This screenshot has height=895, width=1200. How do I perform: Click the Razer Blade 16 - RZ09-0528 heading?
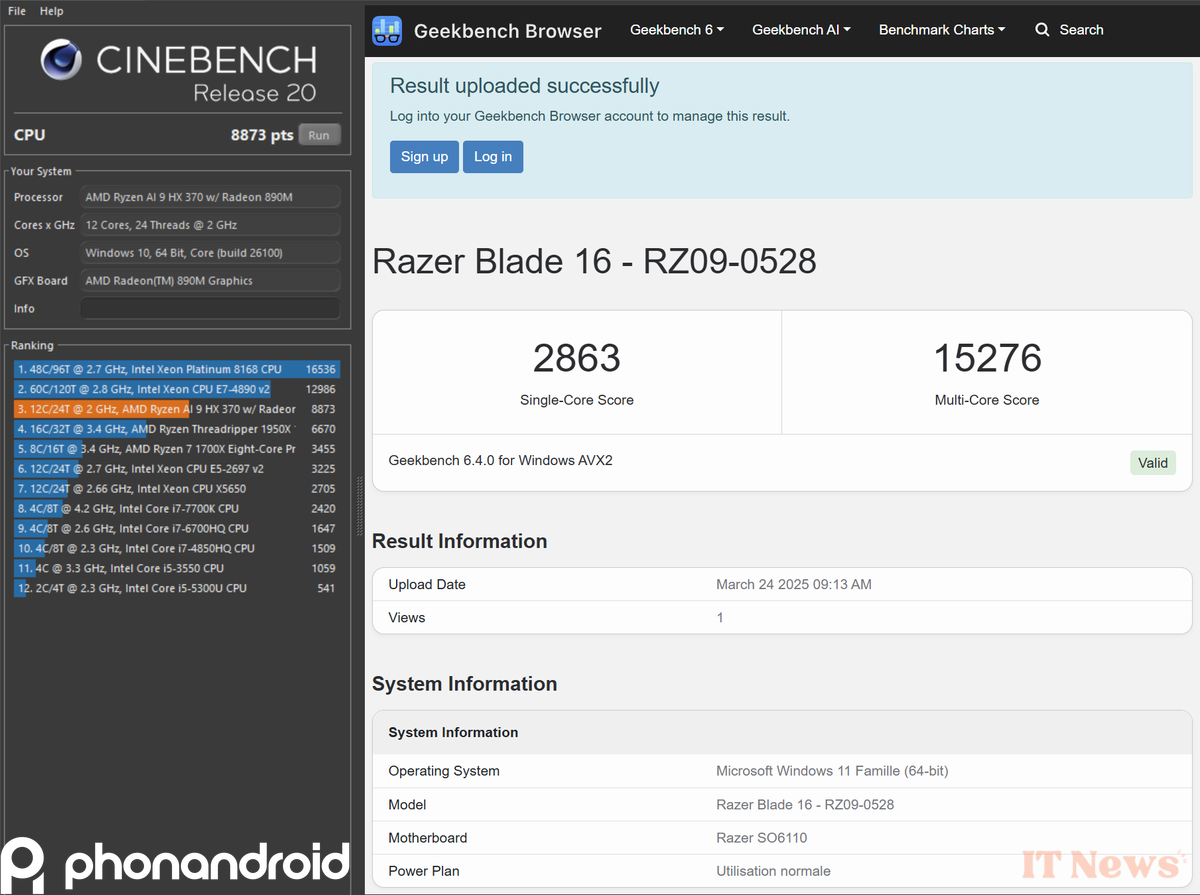(x=594, y=262)
